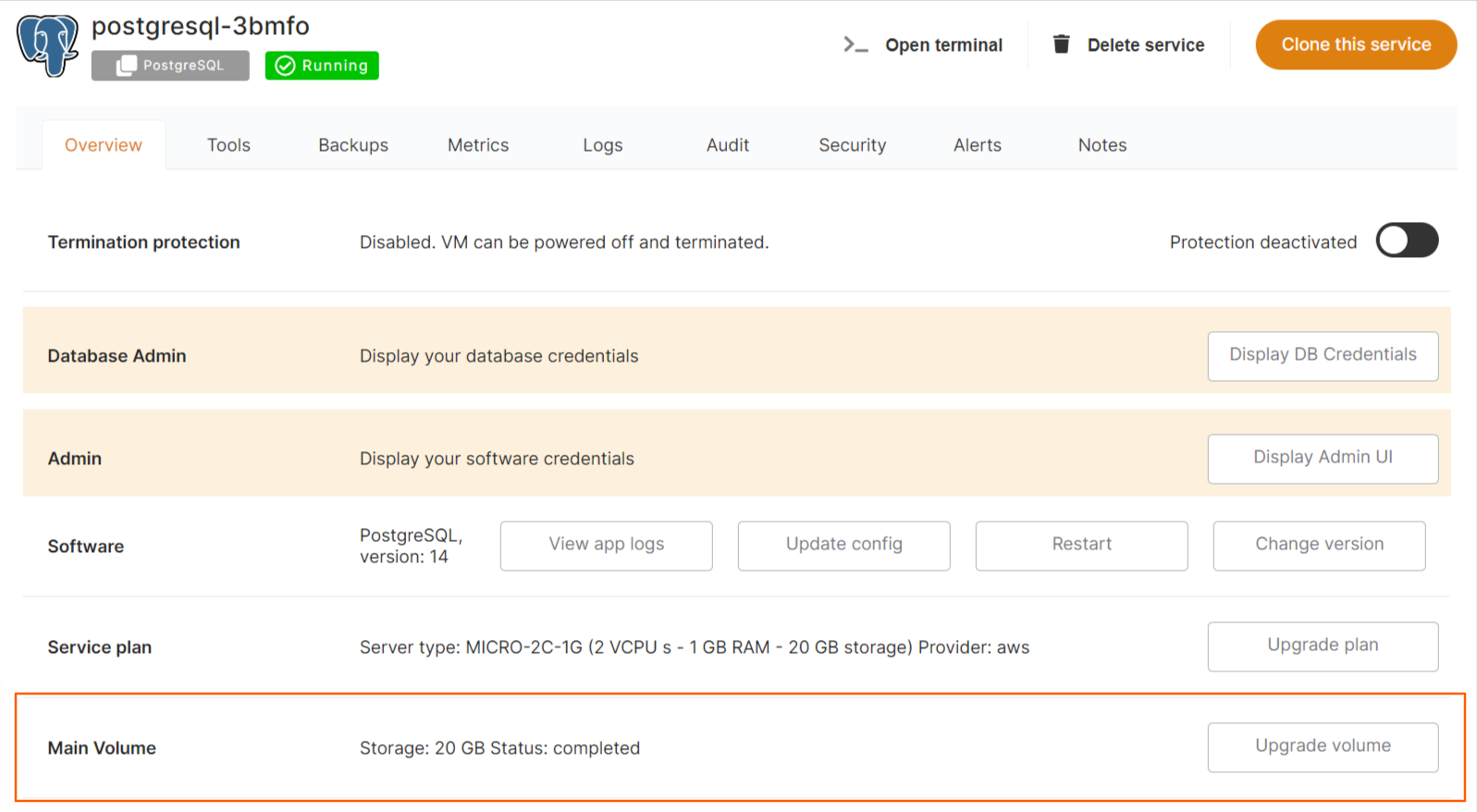Open the Backups tab
1477x812 pixels.
tap(353, 145)
